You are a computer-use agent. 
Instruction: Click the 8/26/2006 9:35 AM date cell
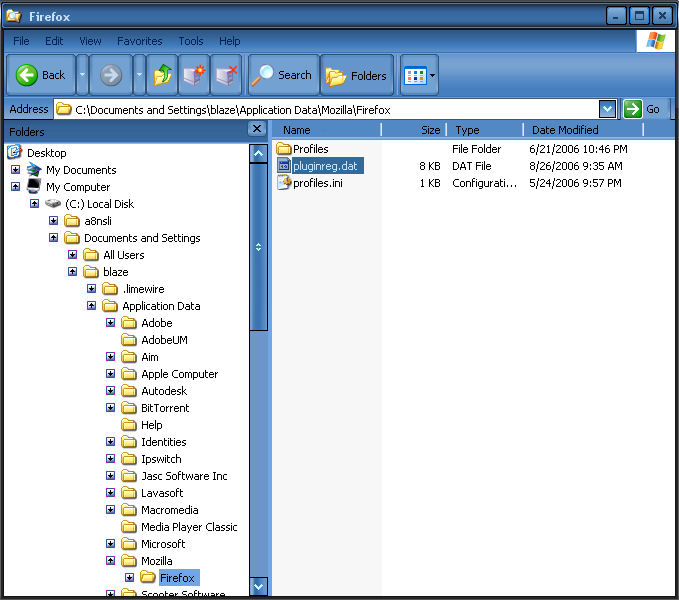(x=576, y=166)
